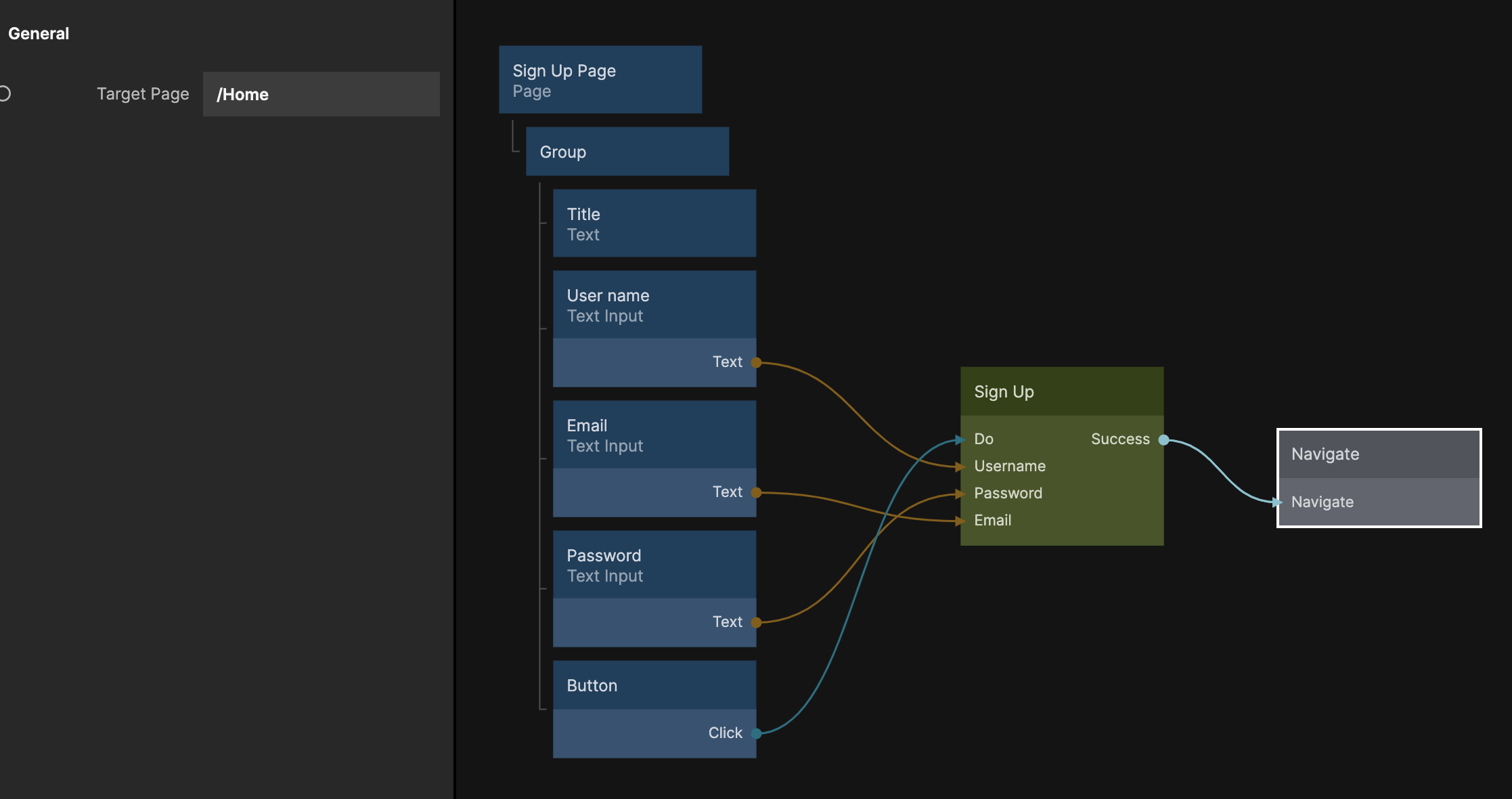The image size is (1512, 799).
Task: Click the Success output port dot
Action: (1164, 440)
